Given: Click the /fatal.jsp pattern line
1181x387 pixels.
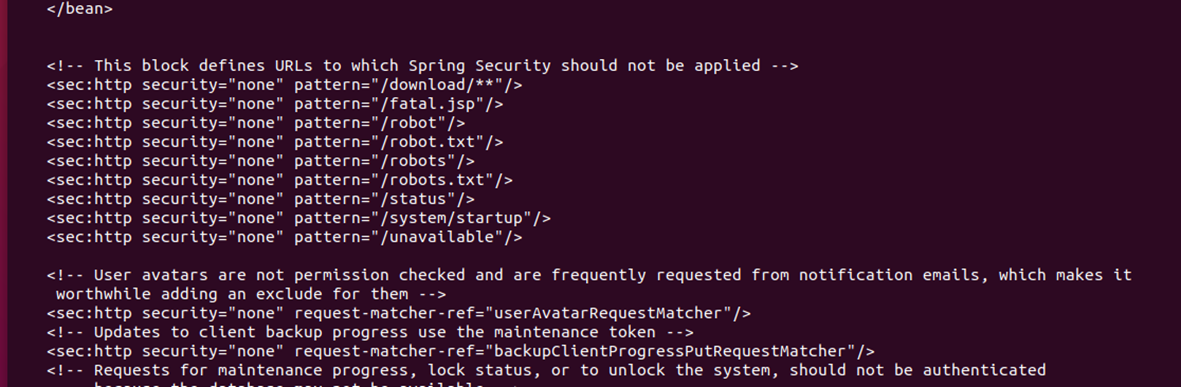Looking at the screenshot, I should (x=275, y=104).
